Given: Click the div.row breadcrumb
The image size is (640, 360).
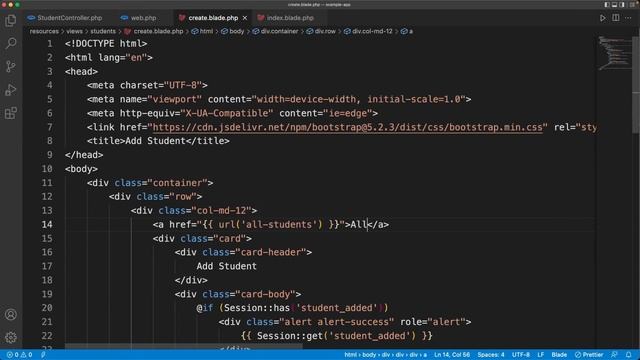Looking at the screenshot, I should tap(321, 31).
